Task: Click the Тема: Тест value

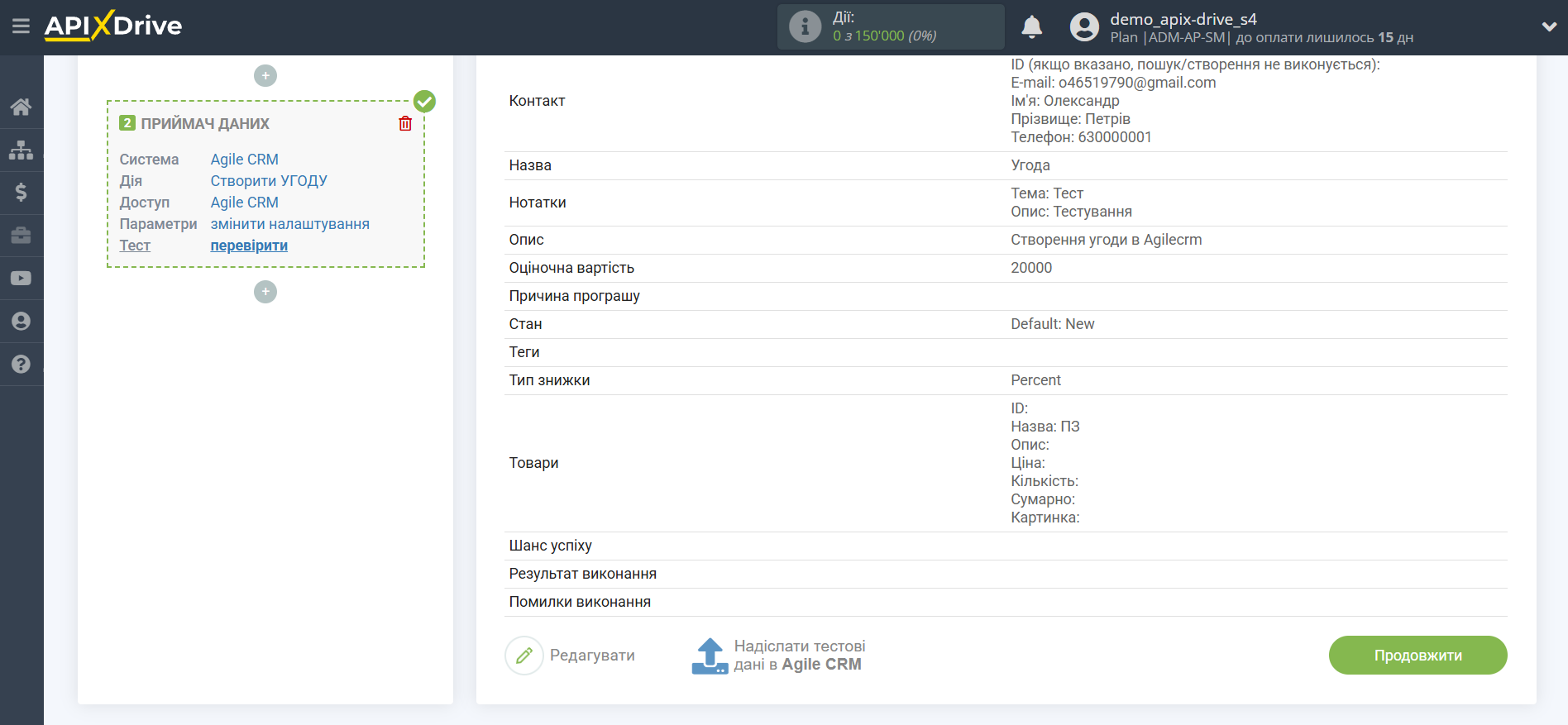Action: (x=1047, y=193)
